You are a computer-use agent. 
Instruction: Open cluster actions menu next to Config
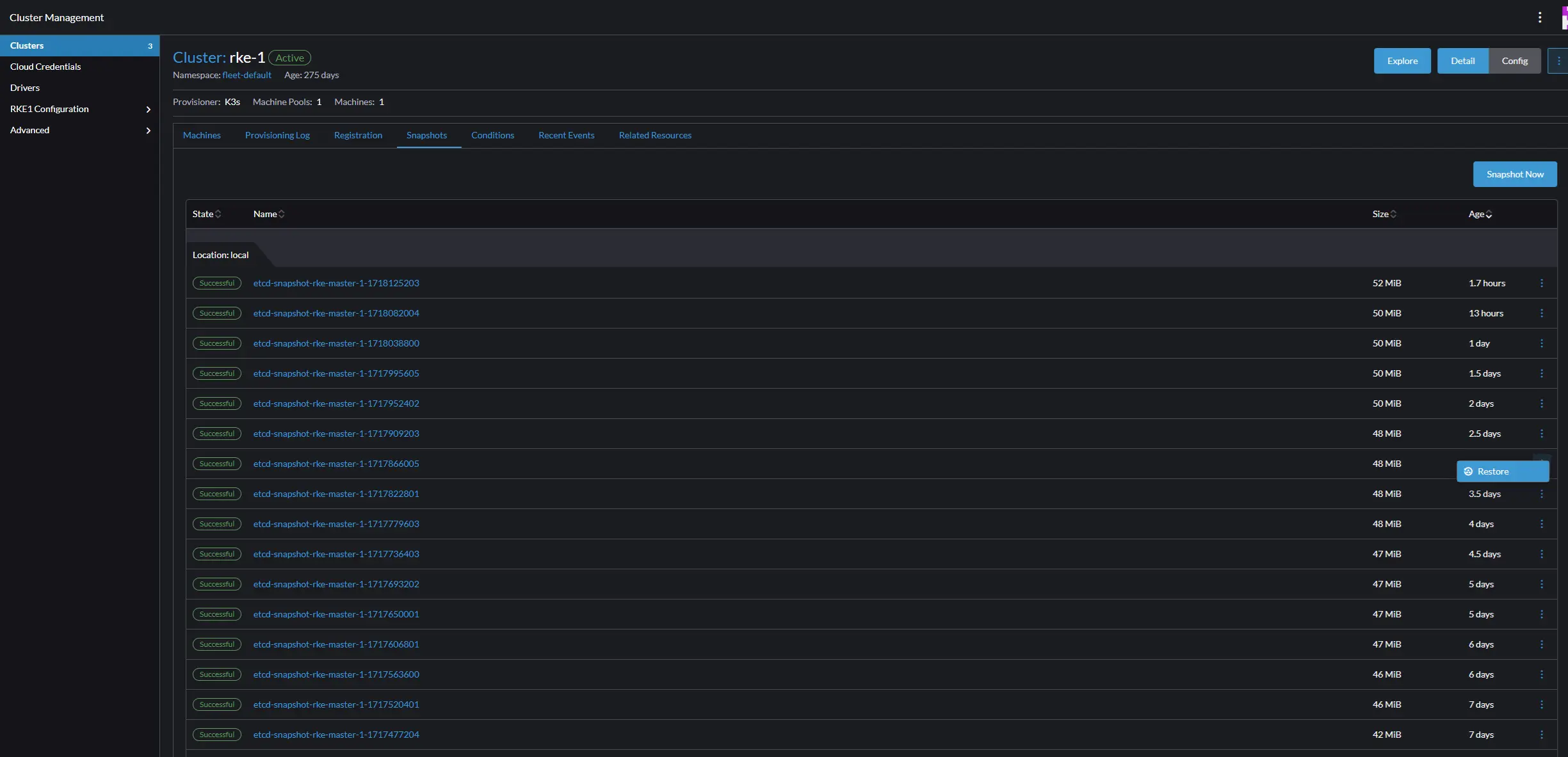(x=1558, y=61)
